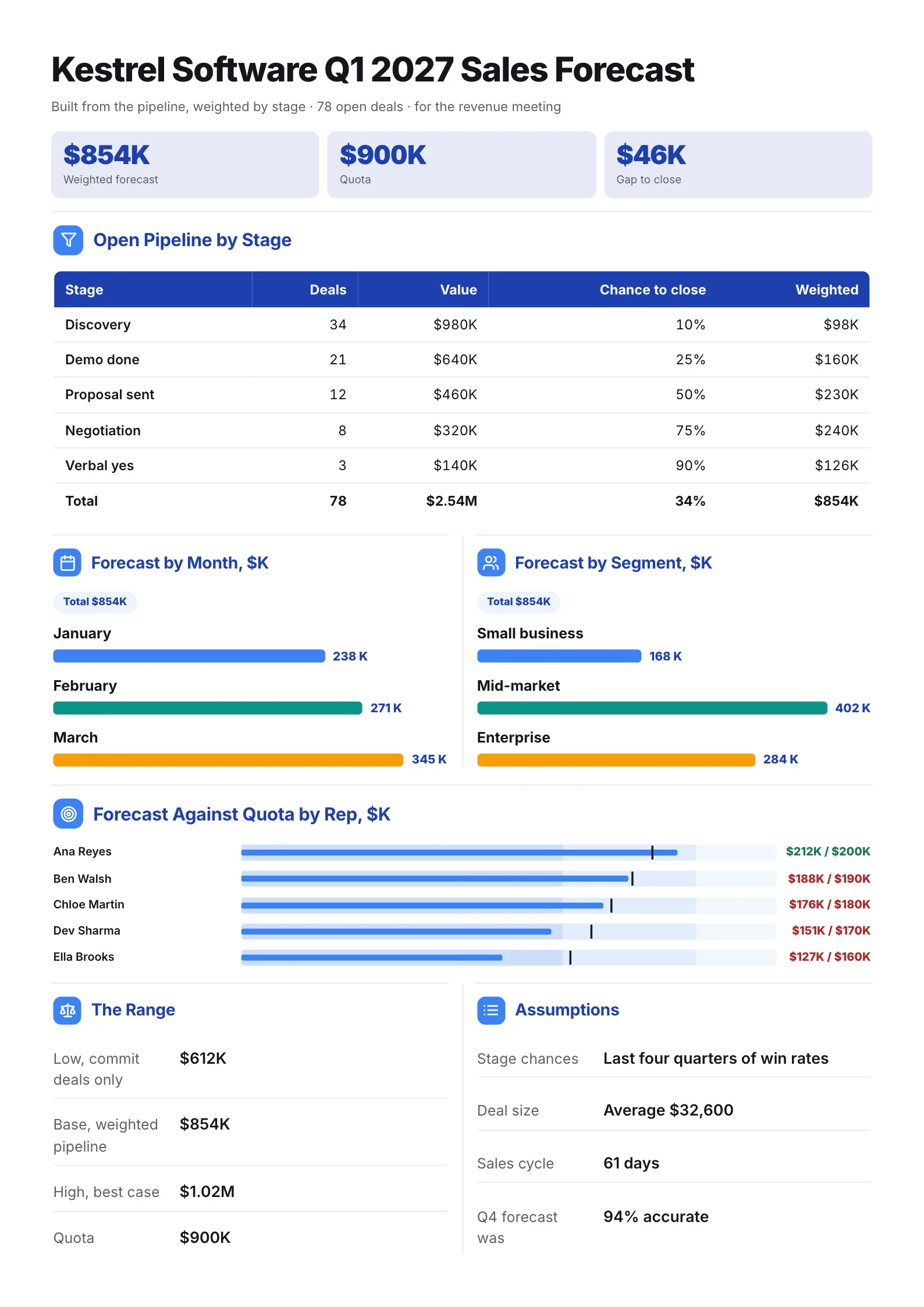Click the March orange forecast bar
Screen dimensions: 924x1307
[228, 759]
